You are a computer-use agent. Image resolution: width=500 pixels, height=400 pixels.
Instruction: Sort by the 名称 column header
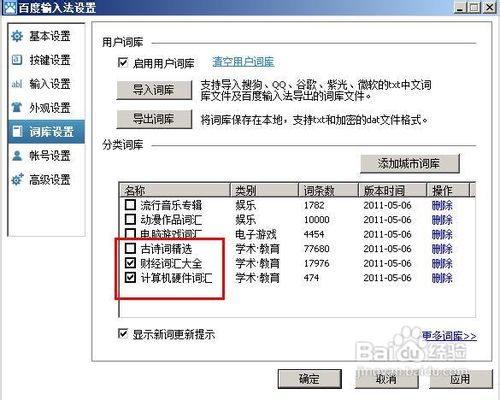point(175,190)
